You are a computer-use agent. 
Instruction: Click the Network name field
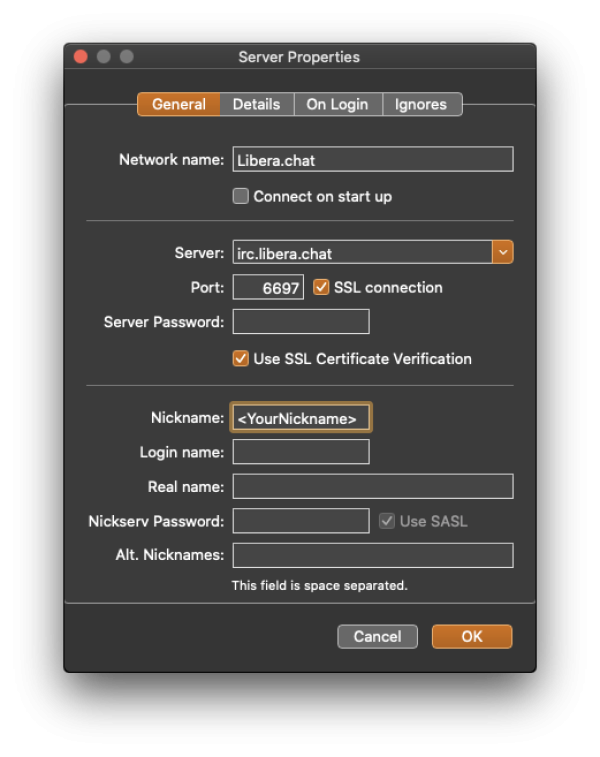tap(373, 159)
